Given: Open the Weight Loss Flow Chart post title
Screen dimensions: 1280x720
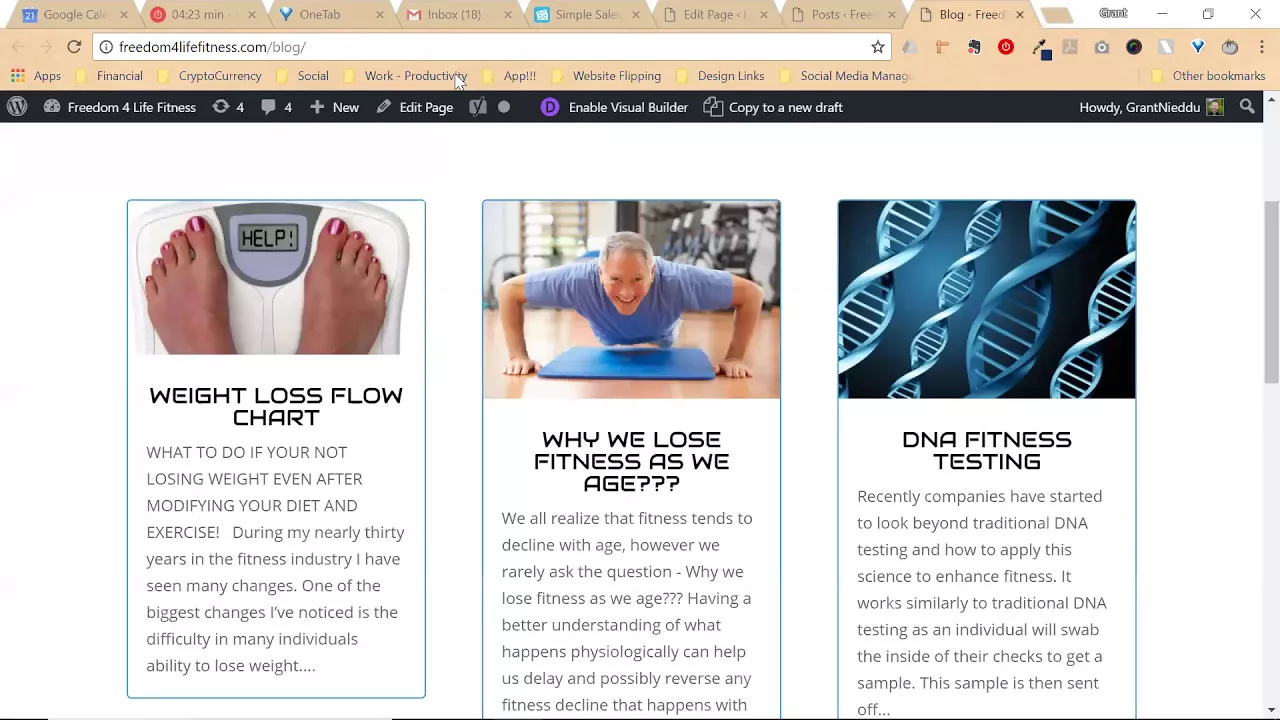Looking at the screenshot, I should [x=276, y=406].
